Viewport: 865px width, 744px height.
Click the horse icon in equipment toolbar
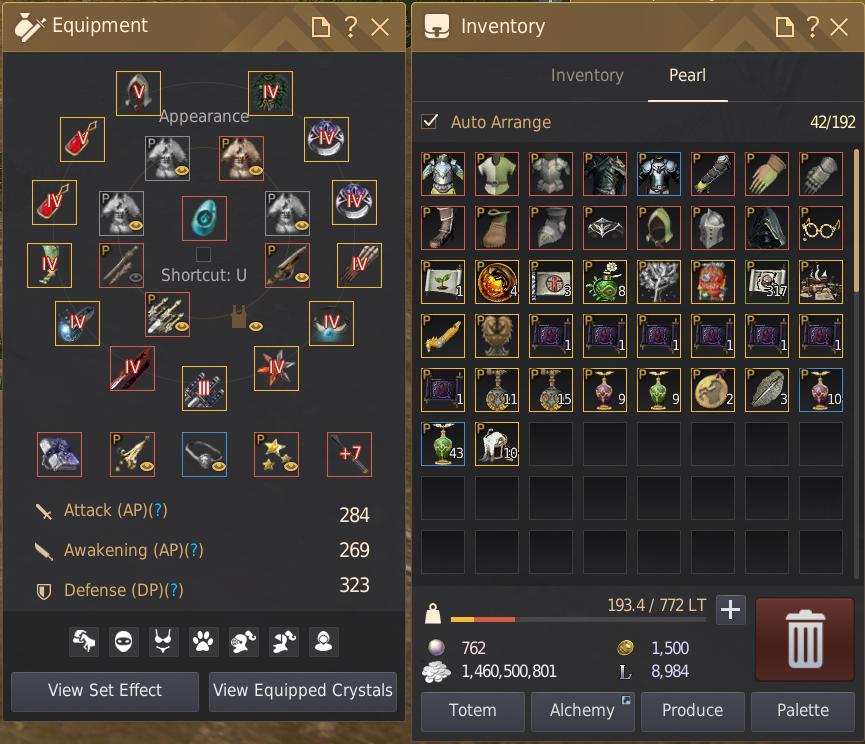click(84, 641)
